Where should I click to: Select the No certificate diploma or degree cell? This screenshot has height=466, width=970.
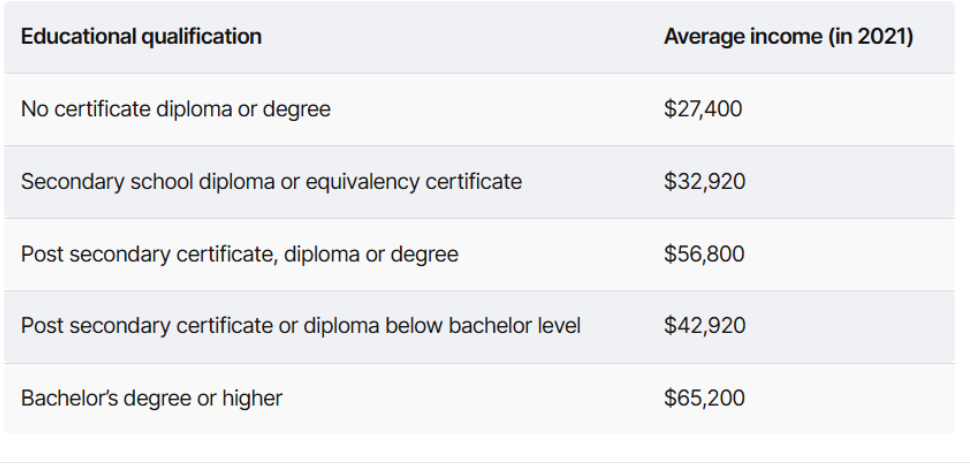click(x=176, y=109)
